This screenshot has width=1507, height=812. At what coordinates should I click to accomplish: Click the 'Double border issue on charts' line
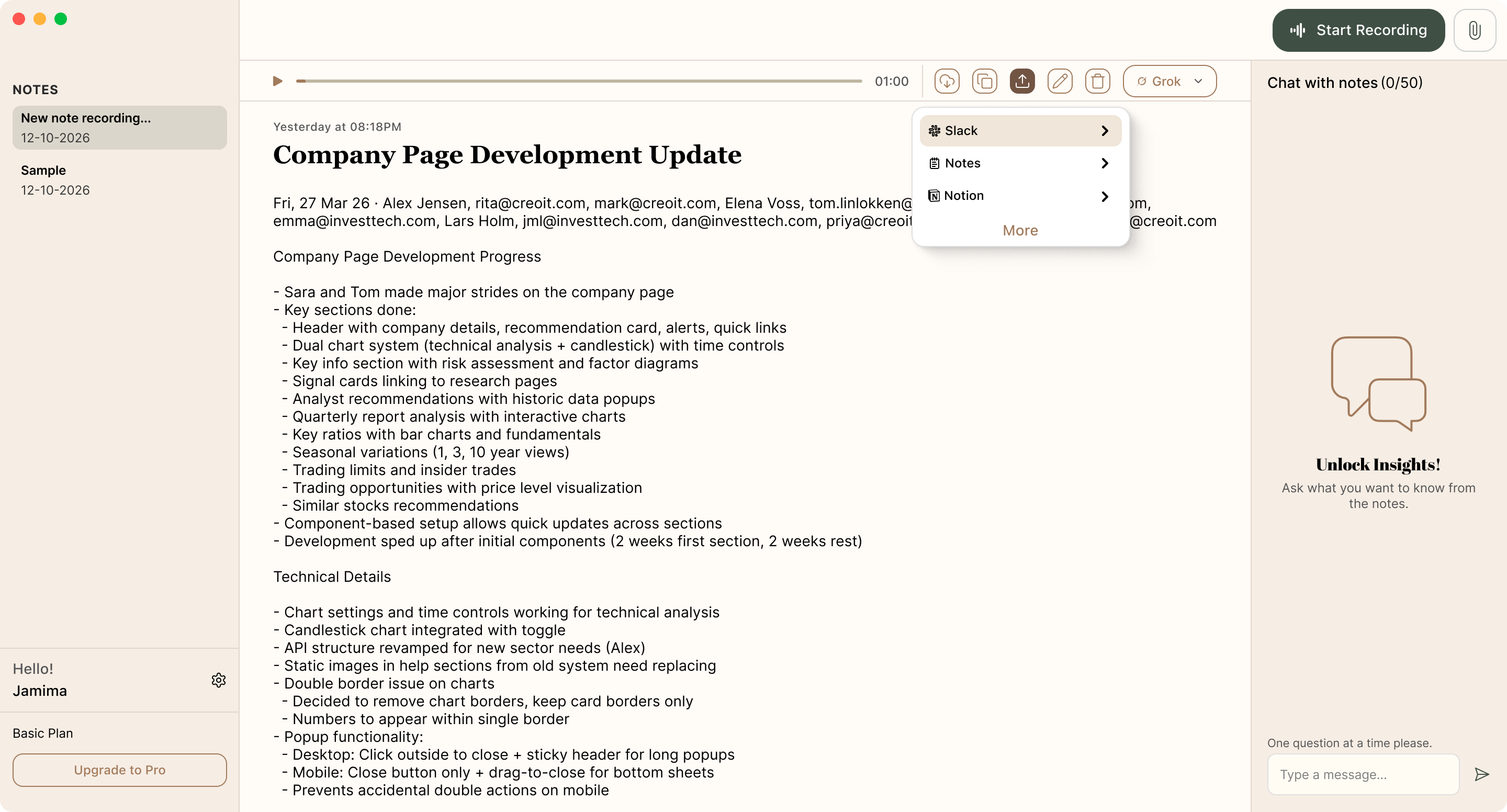click(x=384, y=683)
